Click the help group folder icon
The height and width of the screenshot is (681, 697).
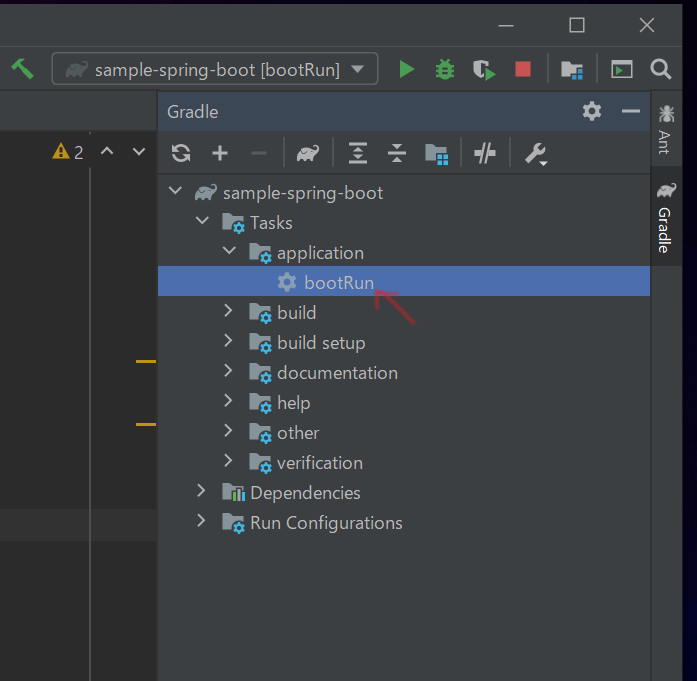coord(260,403)
